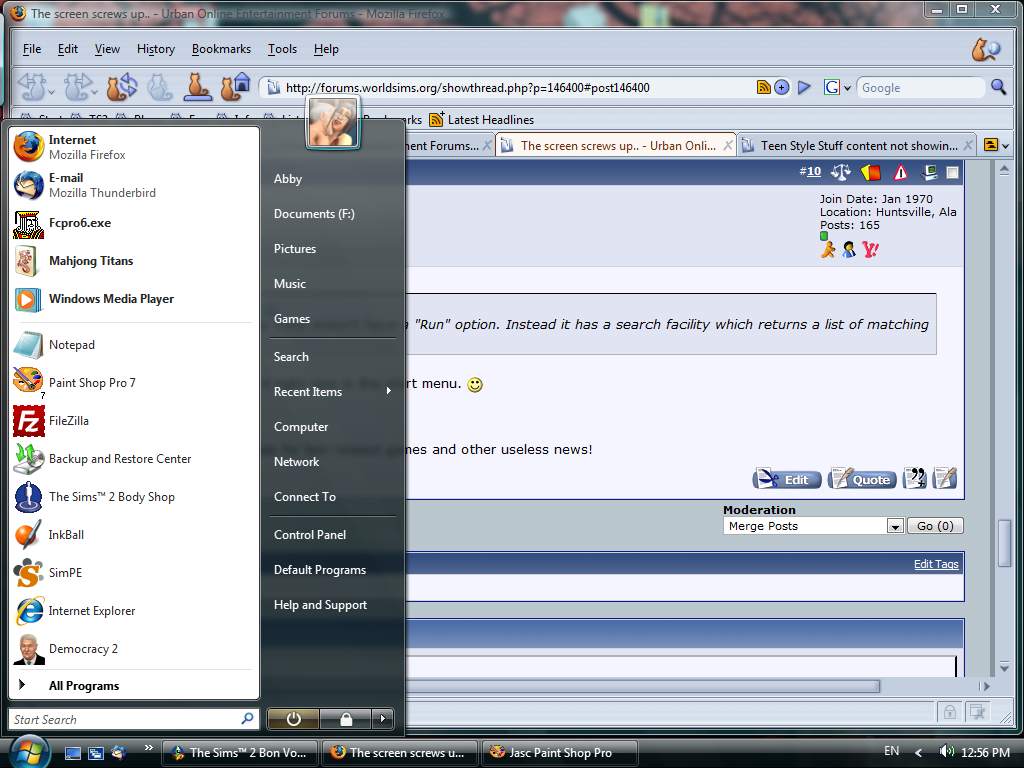This screenshot has height=768, width=1024.
Task: Tick the post #10 selection checkbox
Action: click(953, 172)
